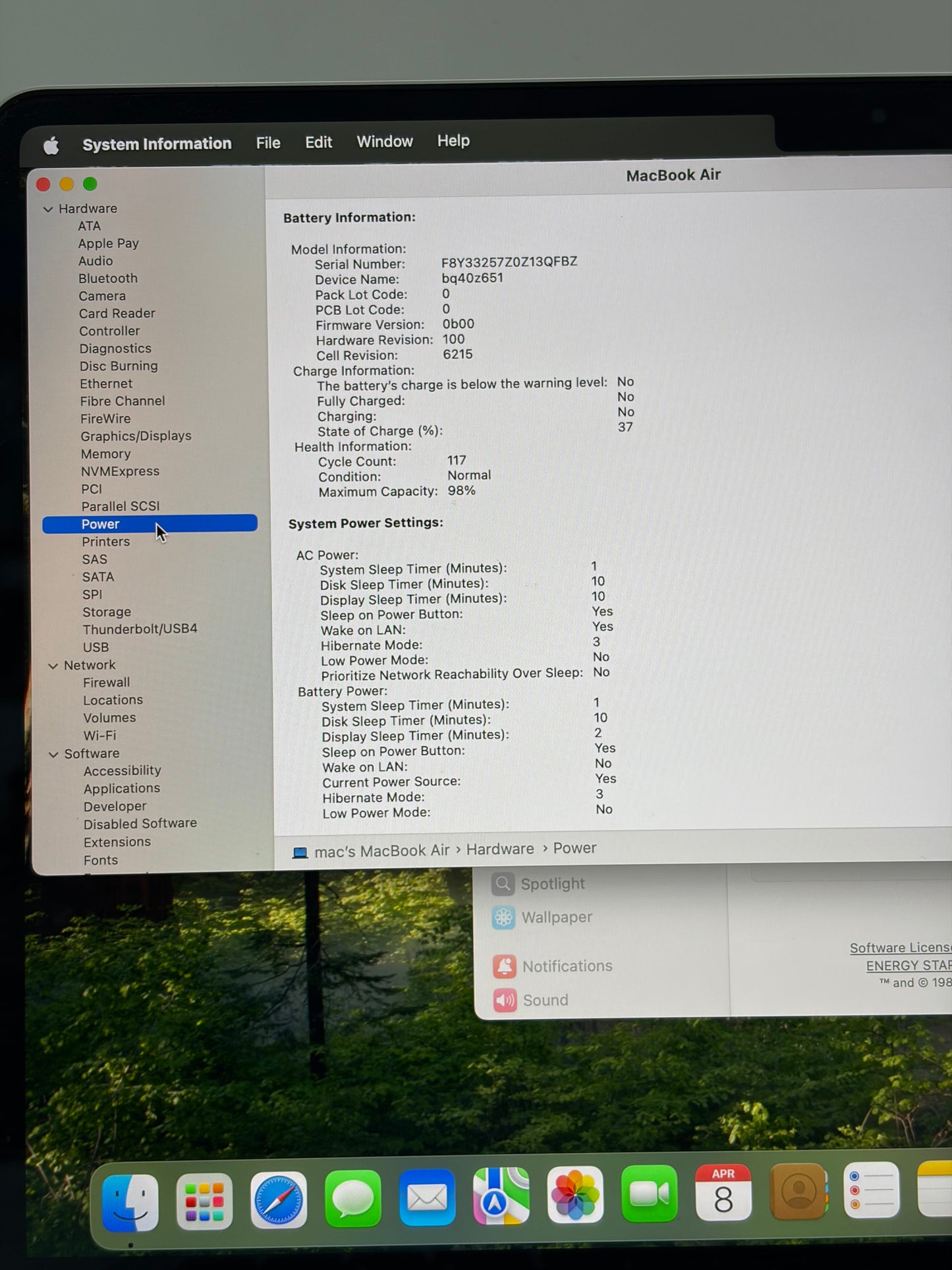952x1270 pixels.
Task: Select NVMExpress in sidebar
Action: 120,471
